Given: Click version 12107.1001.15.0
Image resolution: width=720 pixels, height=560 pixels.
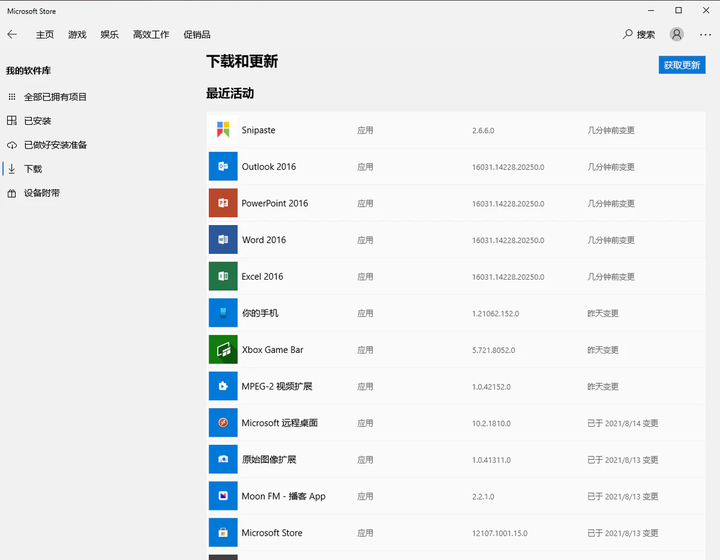Looking at the screenshot, I should coord(500,533).
